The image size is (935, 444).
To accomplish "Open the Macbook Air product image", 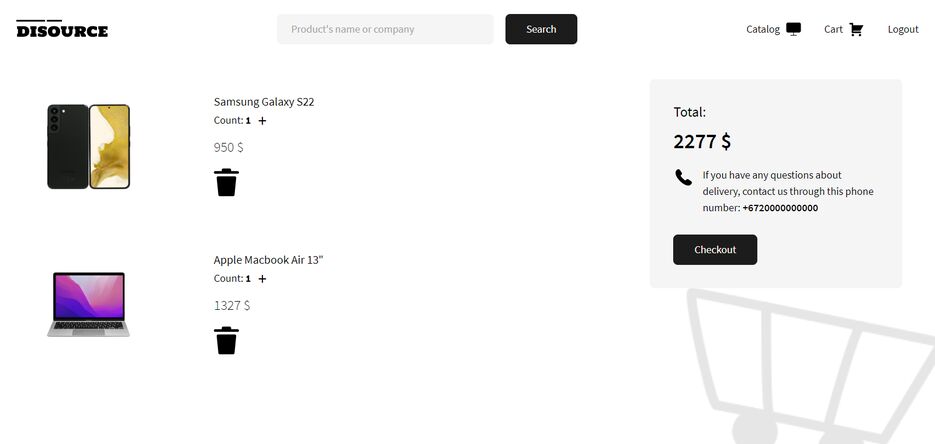I will 88,305.
